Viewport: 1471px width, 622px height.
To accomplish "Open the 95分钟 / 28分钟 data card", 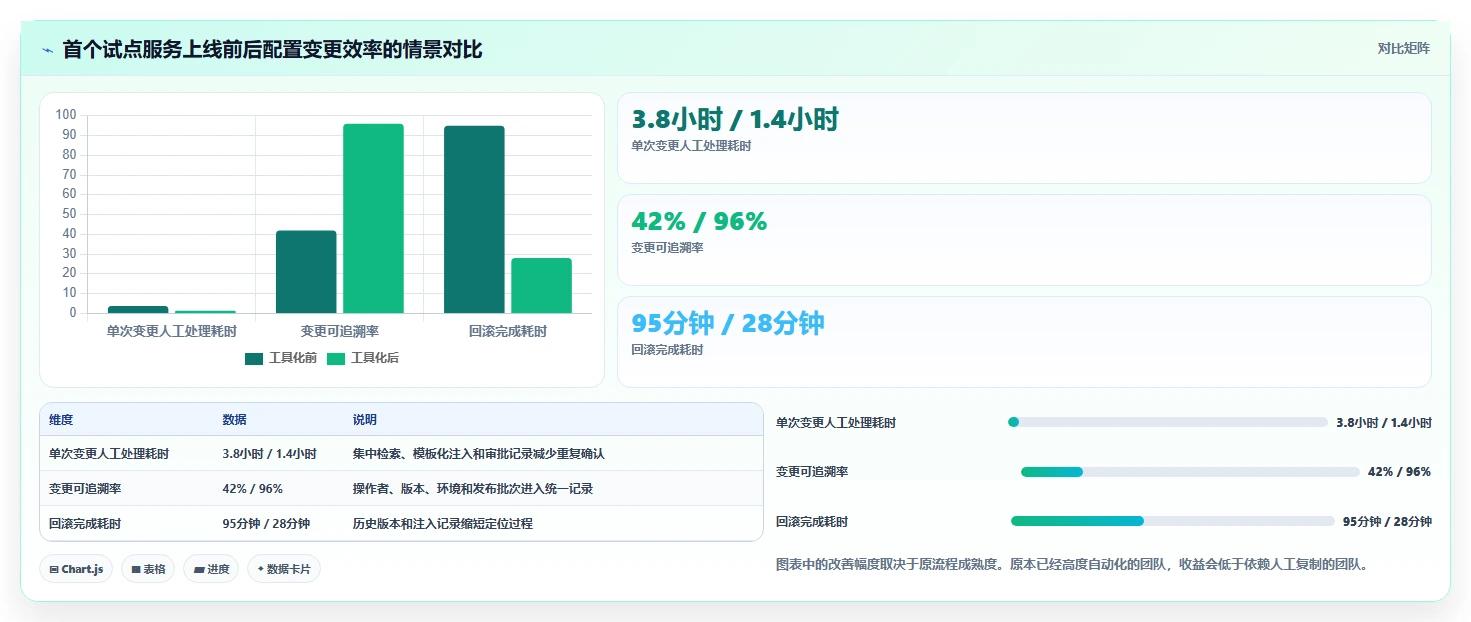I will [x=1024, y=342].
